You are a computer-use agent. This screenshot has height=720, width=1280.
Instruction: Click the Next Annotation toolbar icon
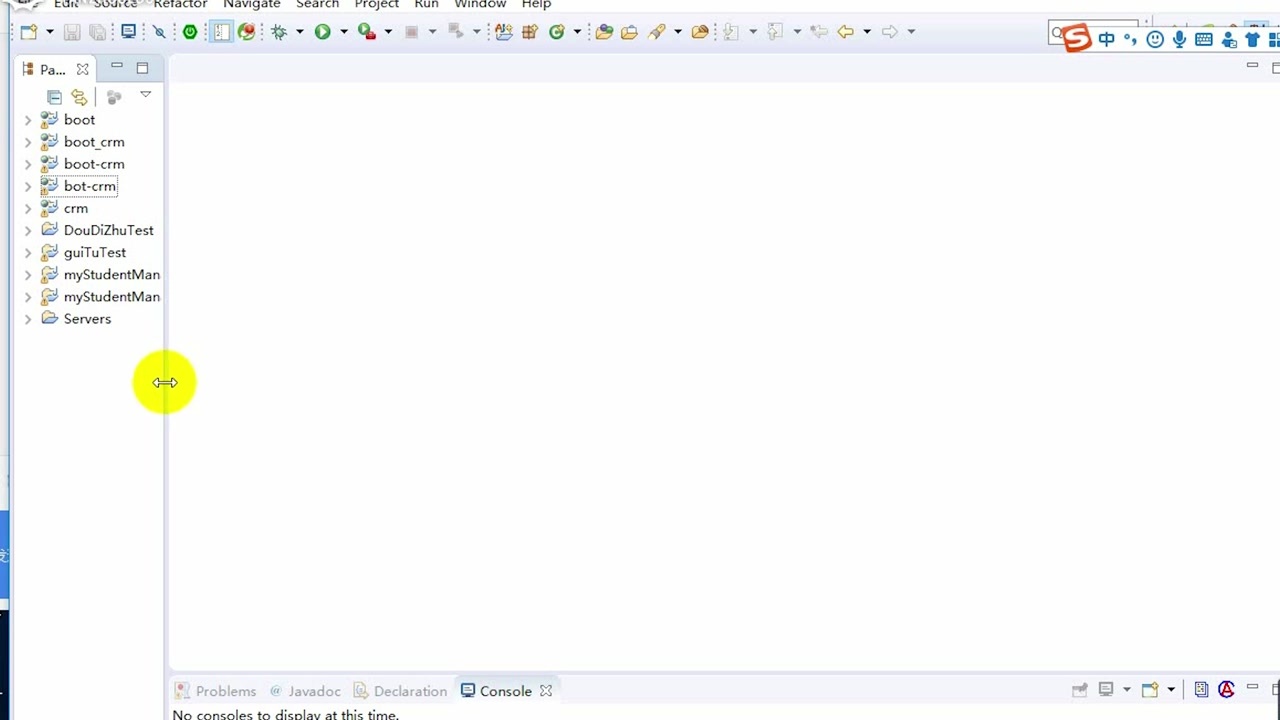click(x=731, y=32)
